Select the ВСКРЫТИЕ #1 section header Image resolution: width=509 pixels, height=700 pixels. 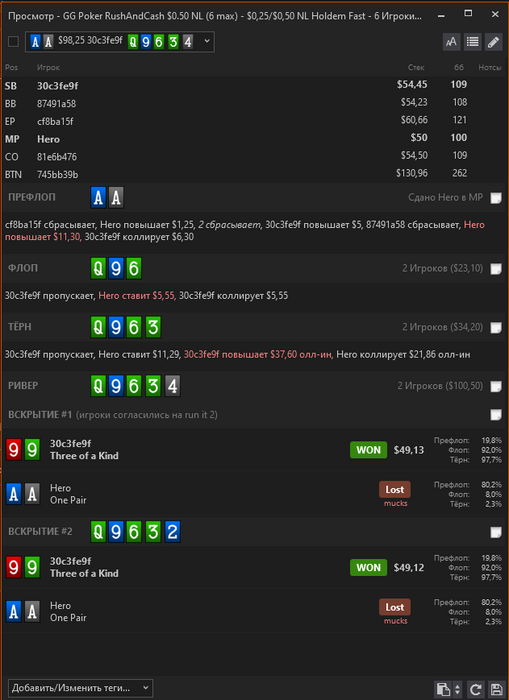click(40, 414)
